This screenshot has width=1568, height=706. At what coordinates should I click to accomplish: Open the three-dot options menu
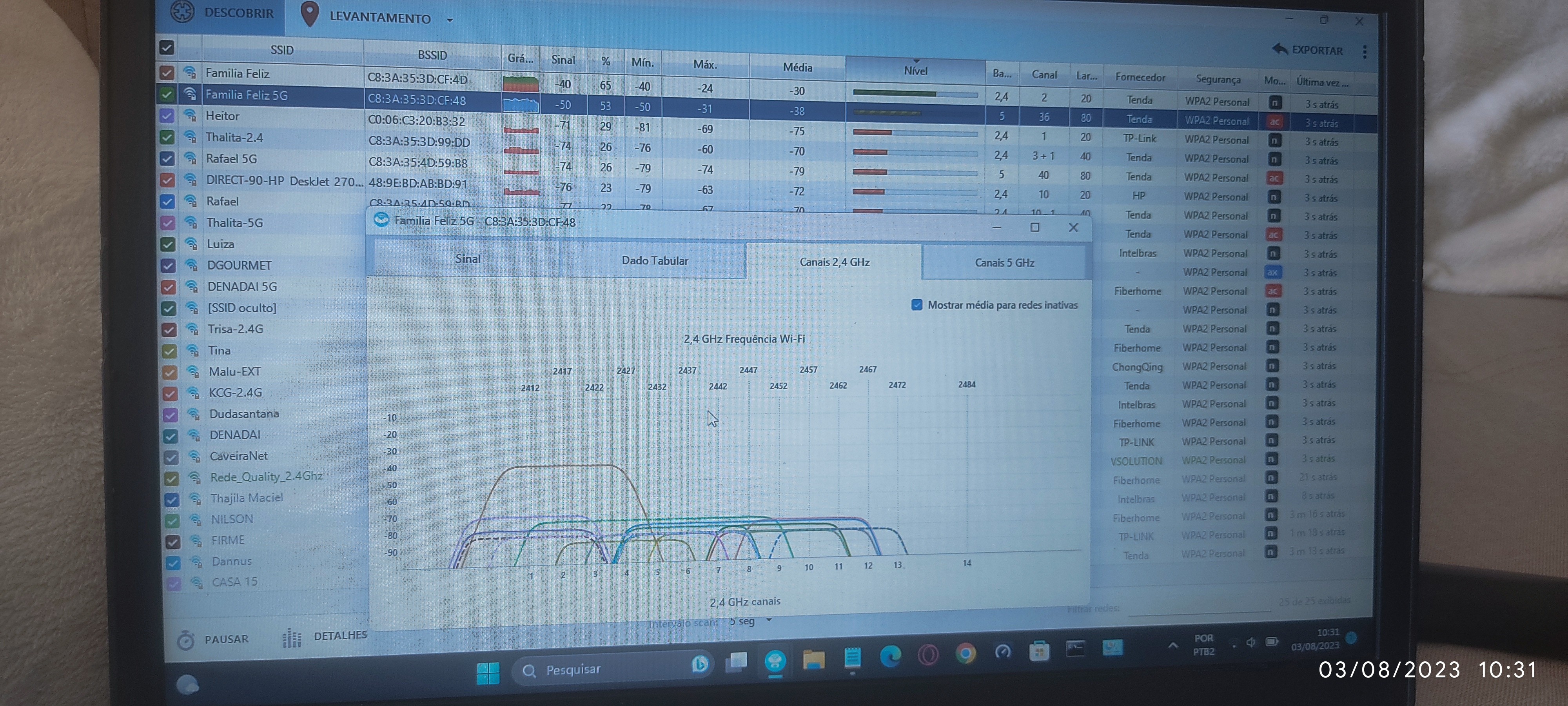(1364, 53)
